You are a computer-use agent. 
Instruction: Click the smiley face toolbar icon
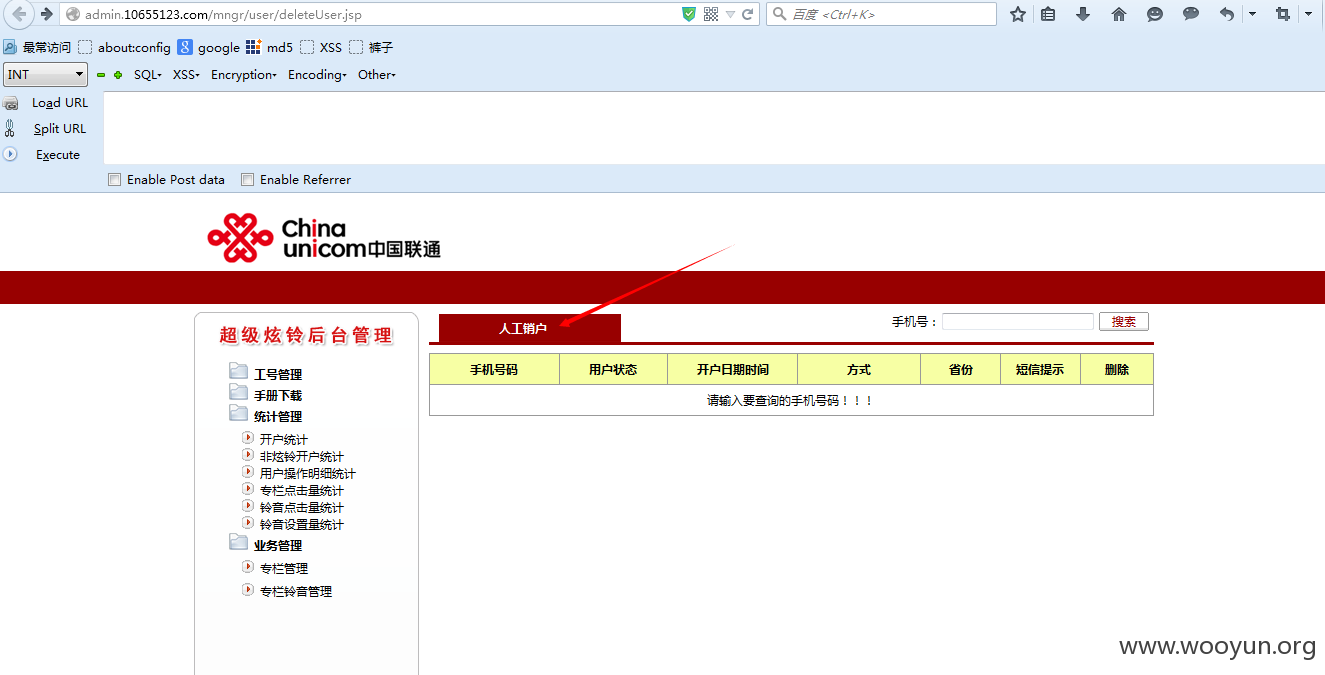[1155, 14]
